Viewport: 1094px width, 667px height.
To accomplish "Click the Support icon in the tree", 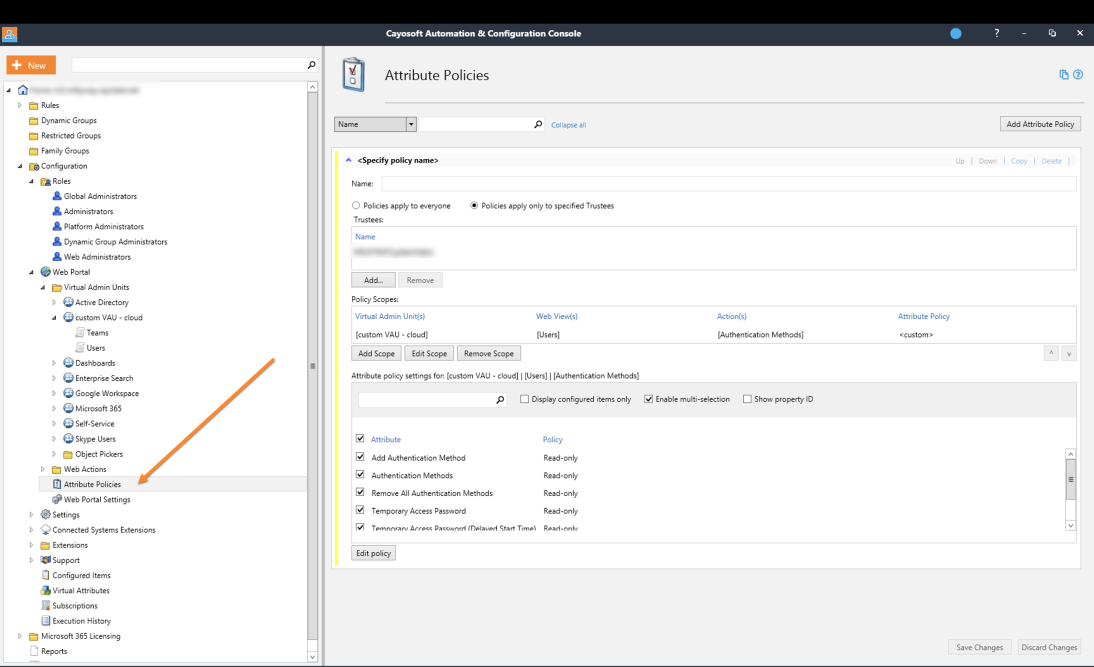I will [x=45, y=560].
